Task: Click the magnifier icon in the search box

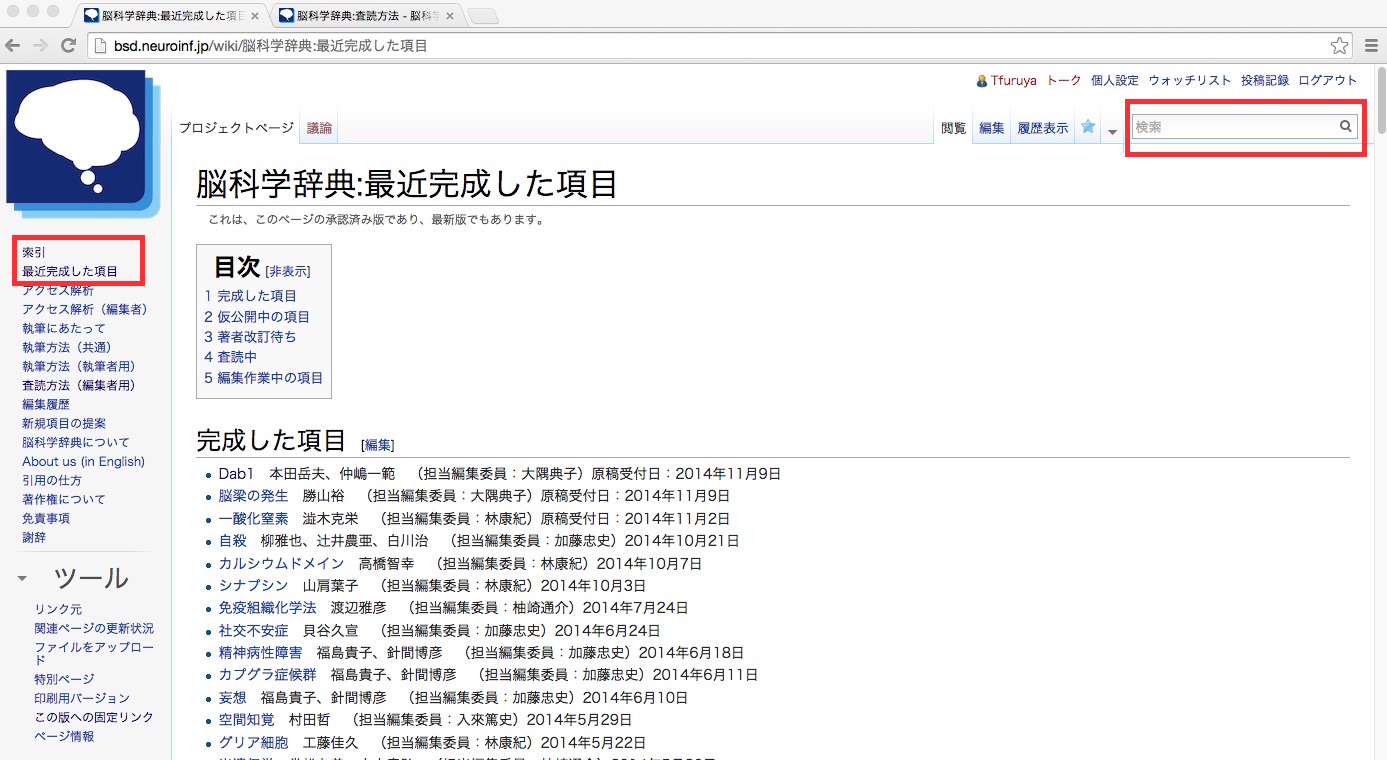Action: tap(1346, 127)
